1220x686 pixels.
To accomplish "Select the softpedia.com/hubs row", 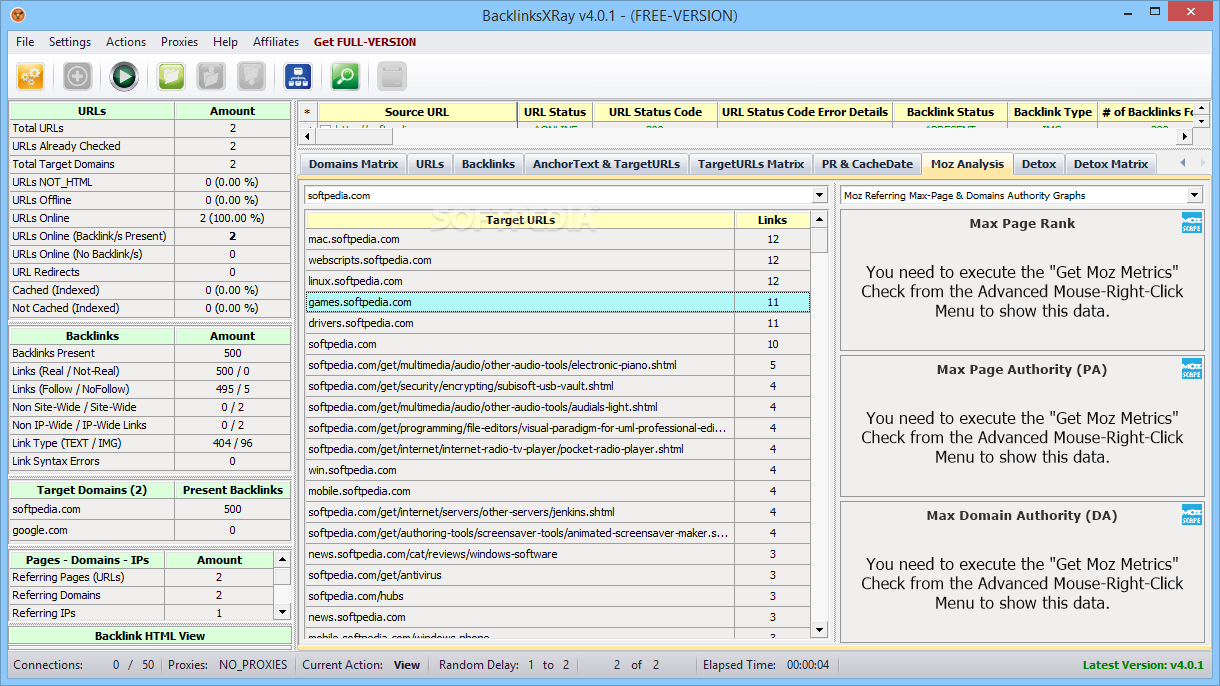I will click(x=558, y=596).
